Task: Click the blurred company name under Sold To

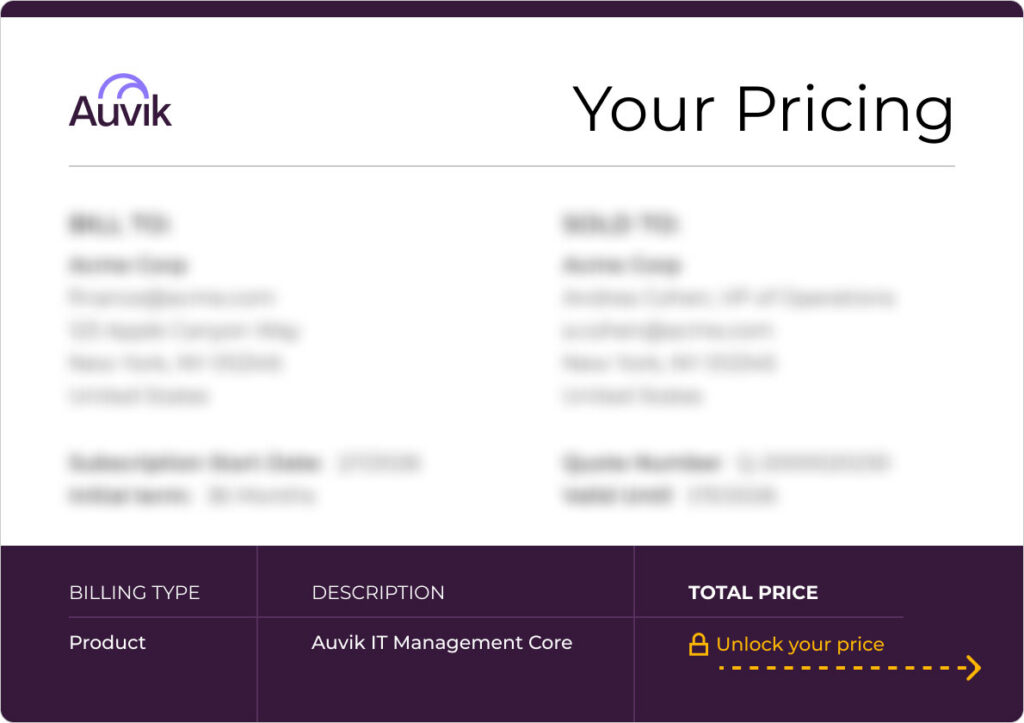Action: click(621, 265)
